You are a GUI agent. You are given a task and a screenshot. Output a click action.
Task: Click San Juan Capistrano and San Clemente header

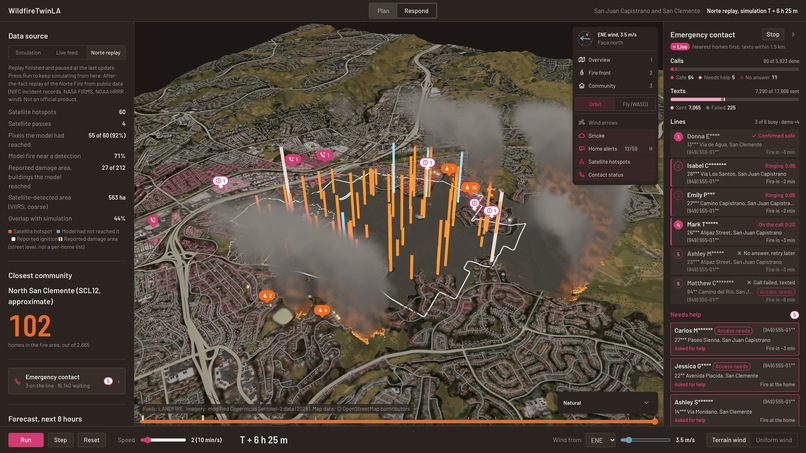pyautogui.click(x=647, y=11)
